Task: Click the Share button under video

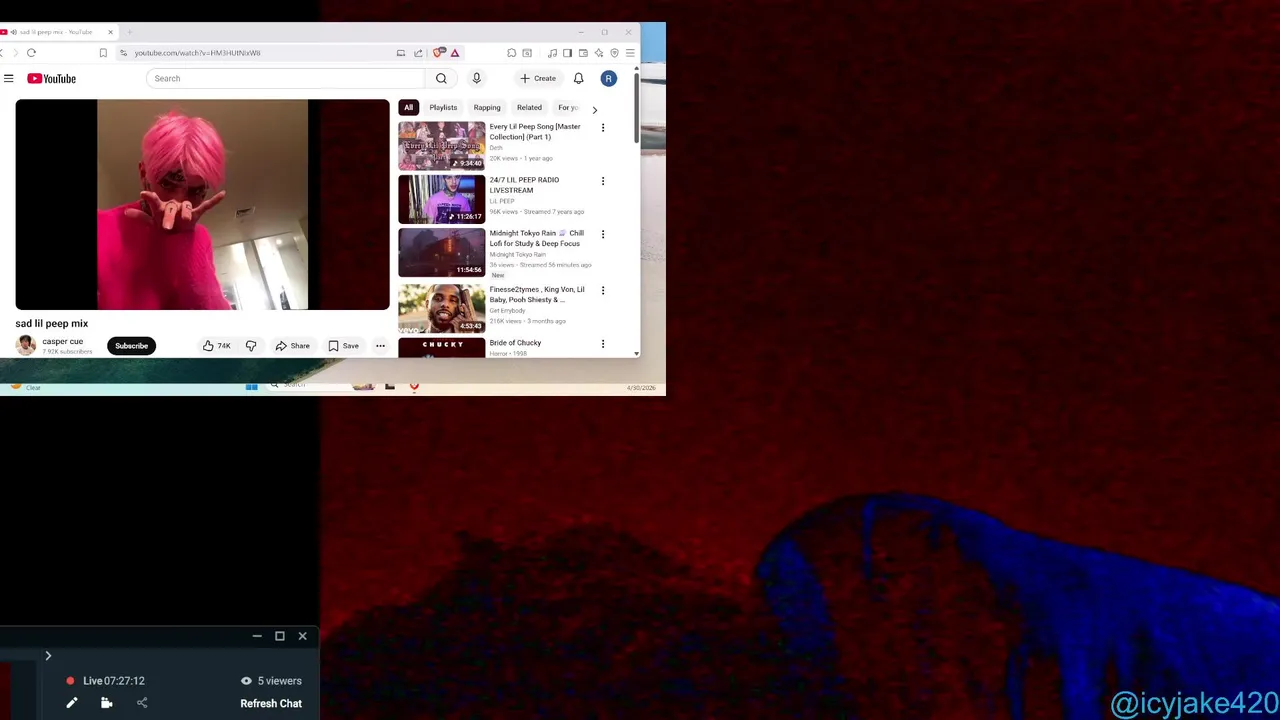Action: click(x=292, y=346)
